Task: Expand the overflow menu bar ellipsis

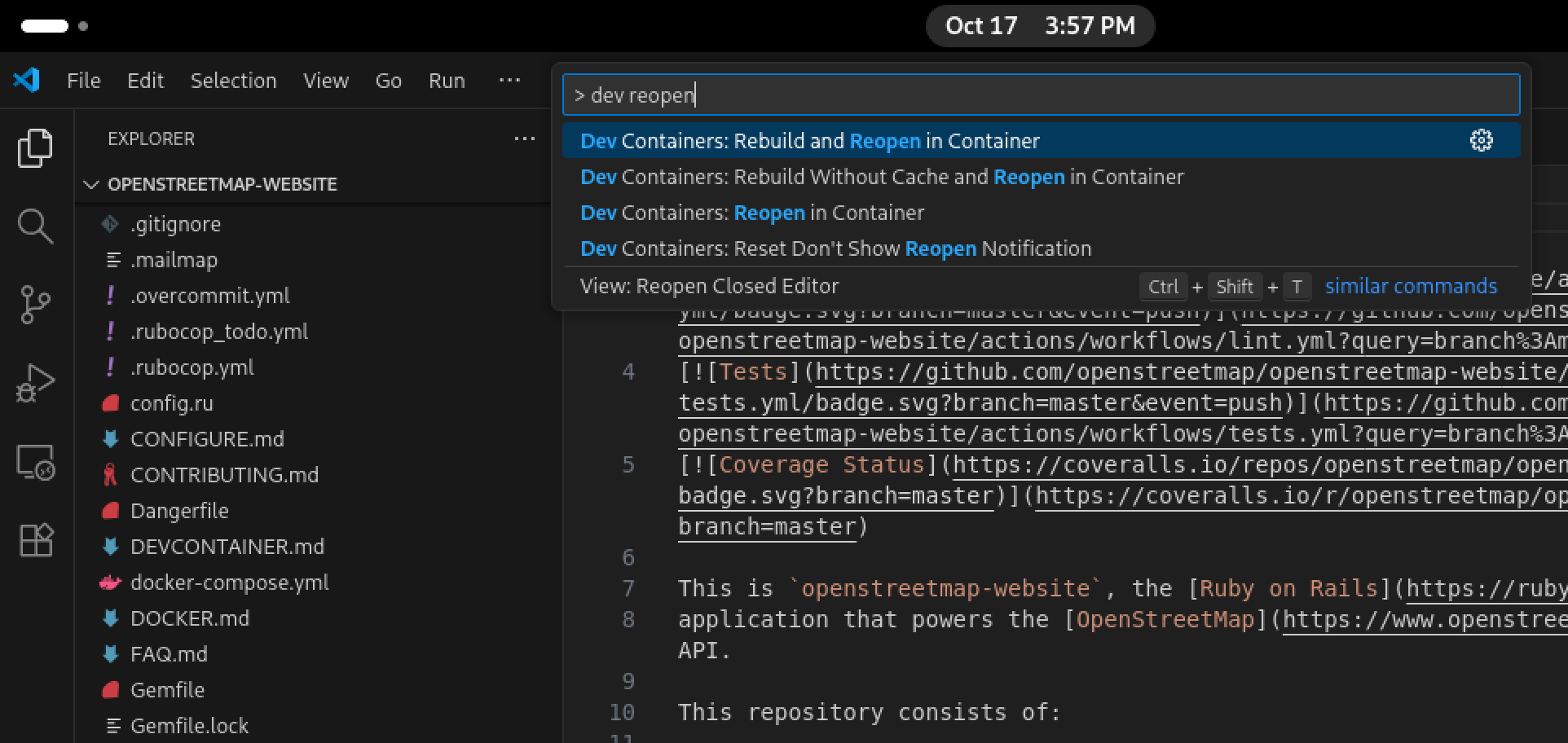Action: 509,81
